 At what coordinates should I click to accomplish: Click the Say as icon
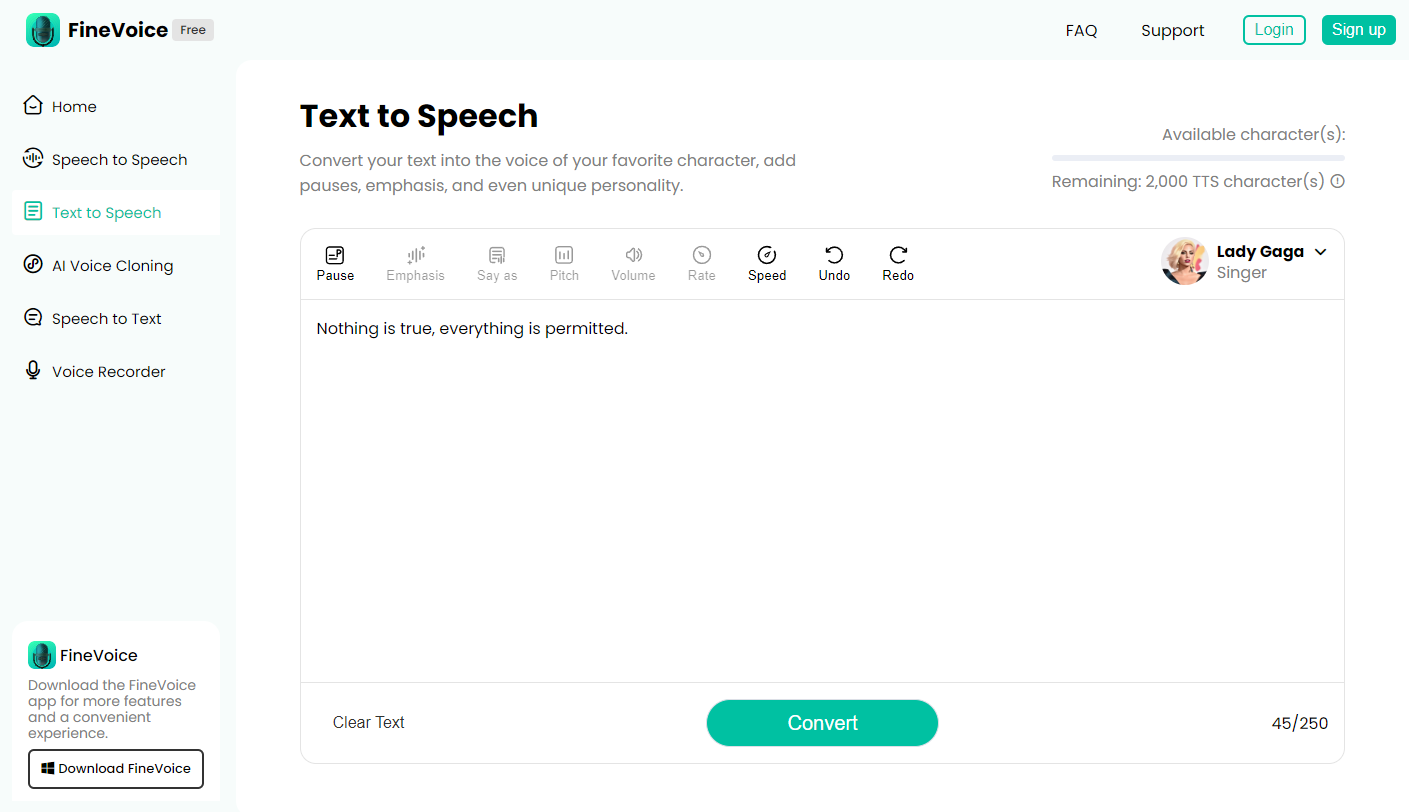[x=497, y=256]
